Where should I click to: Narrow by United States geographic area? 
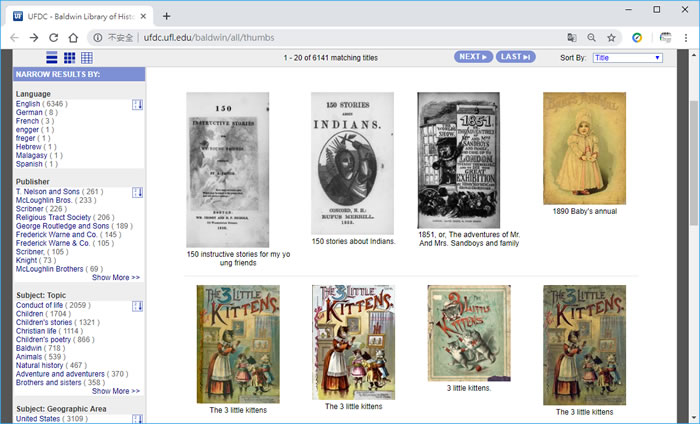click(38, 418)
